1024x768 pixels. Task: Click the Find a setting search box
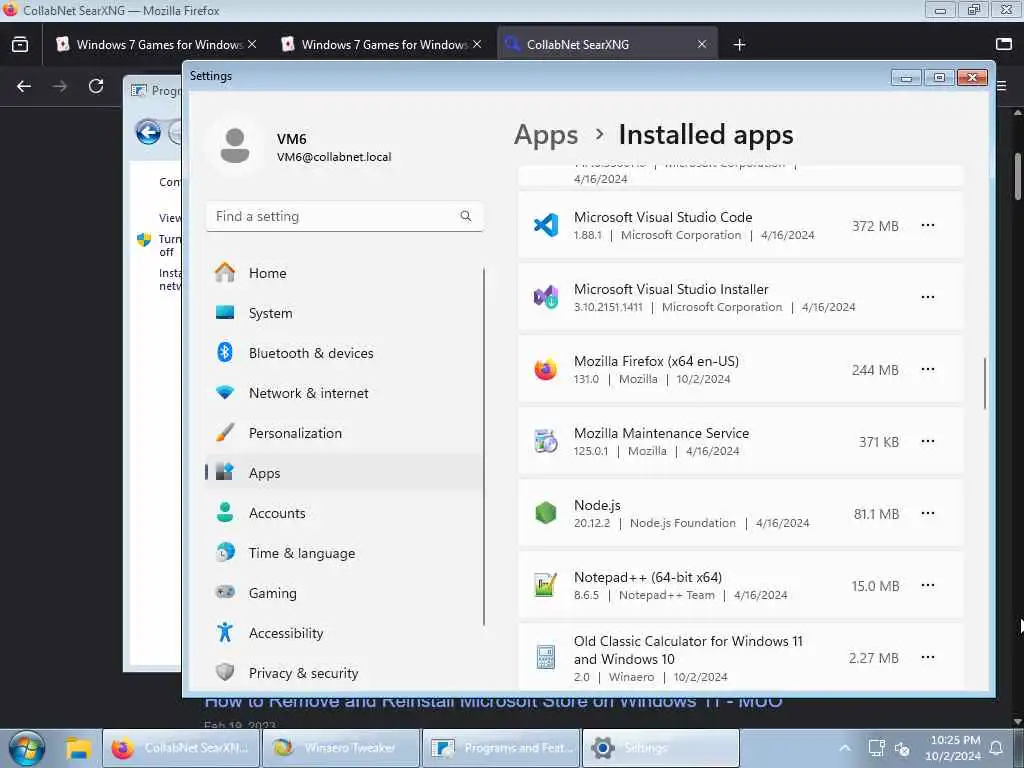coord(345,216)
